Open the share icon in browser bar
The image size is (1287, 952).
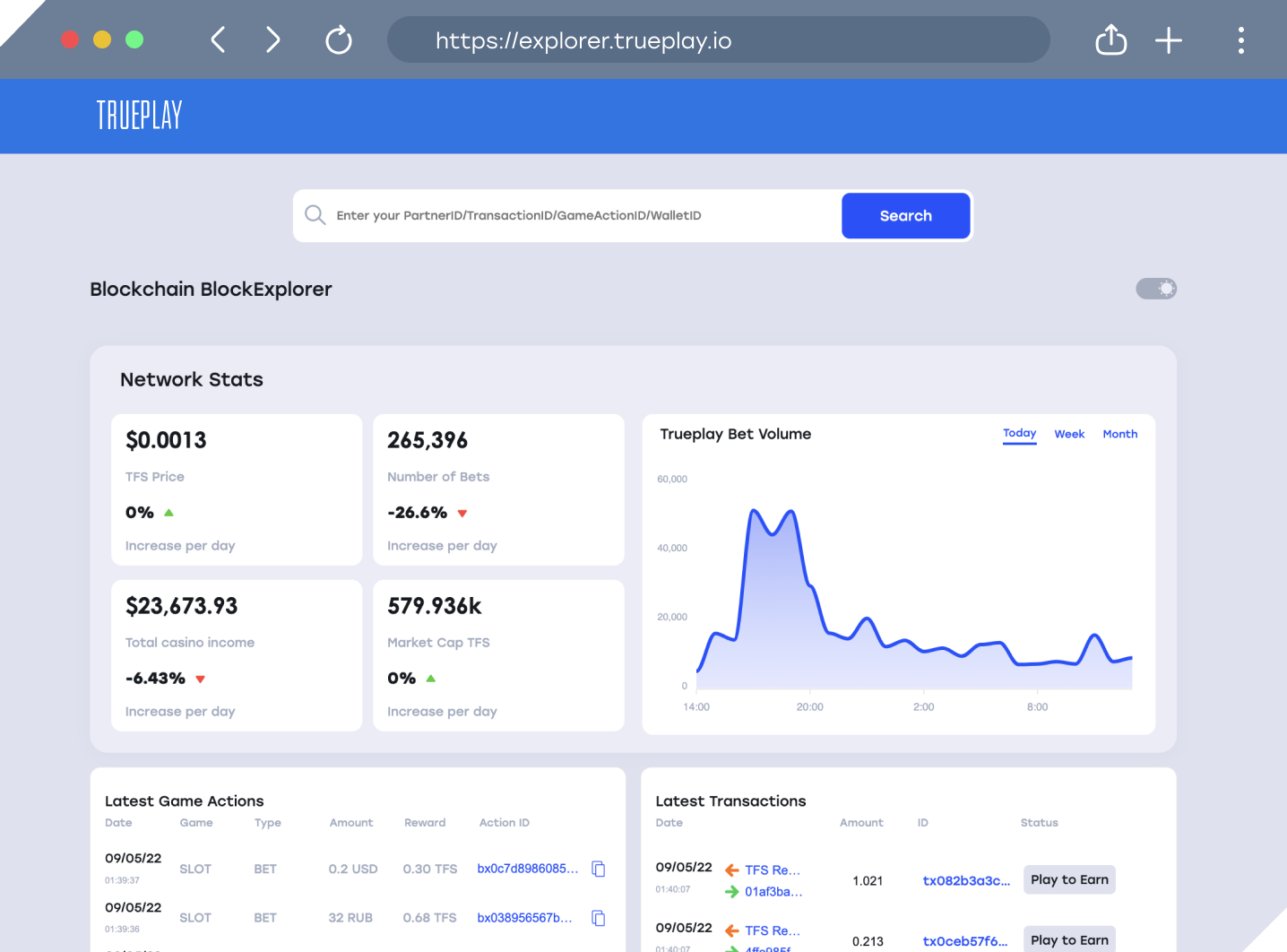click(1111, 39)
